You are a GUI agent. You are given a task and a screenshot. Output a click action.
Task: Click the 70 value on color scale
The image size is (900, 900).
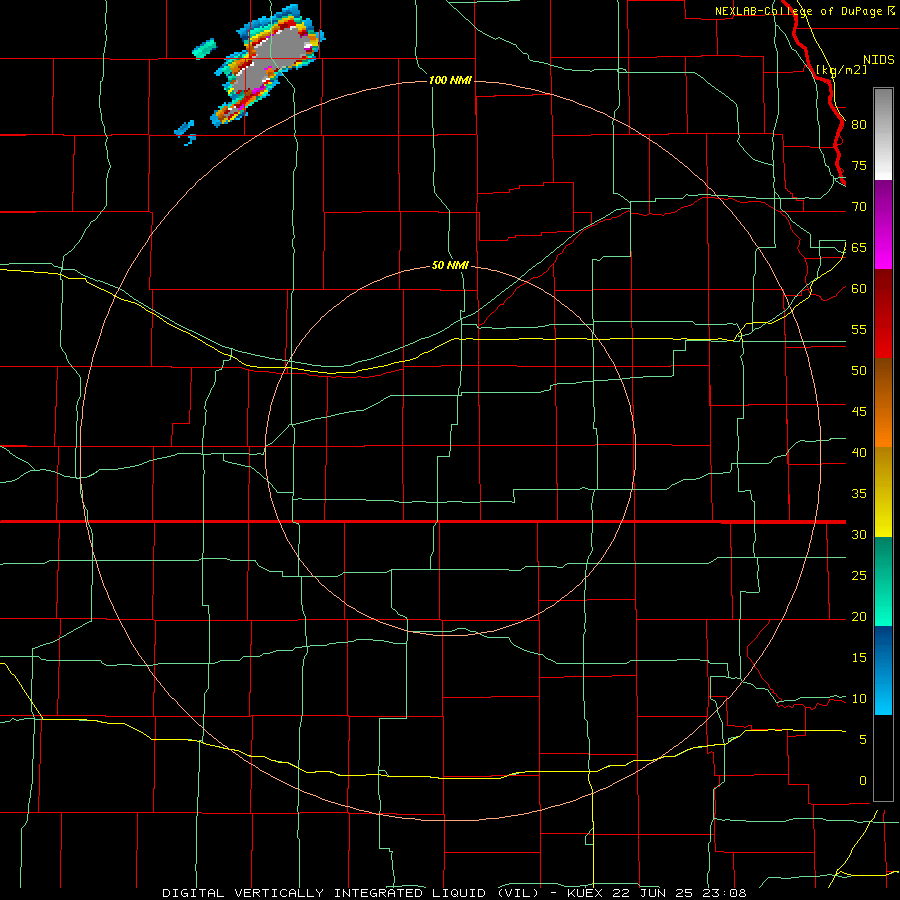[x=859, y=207]
